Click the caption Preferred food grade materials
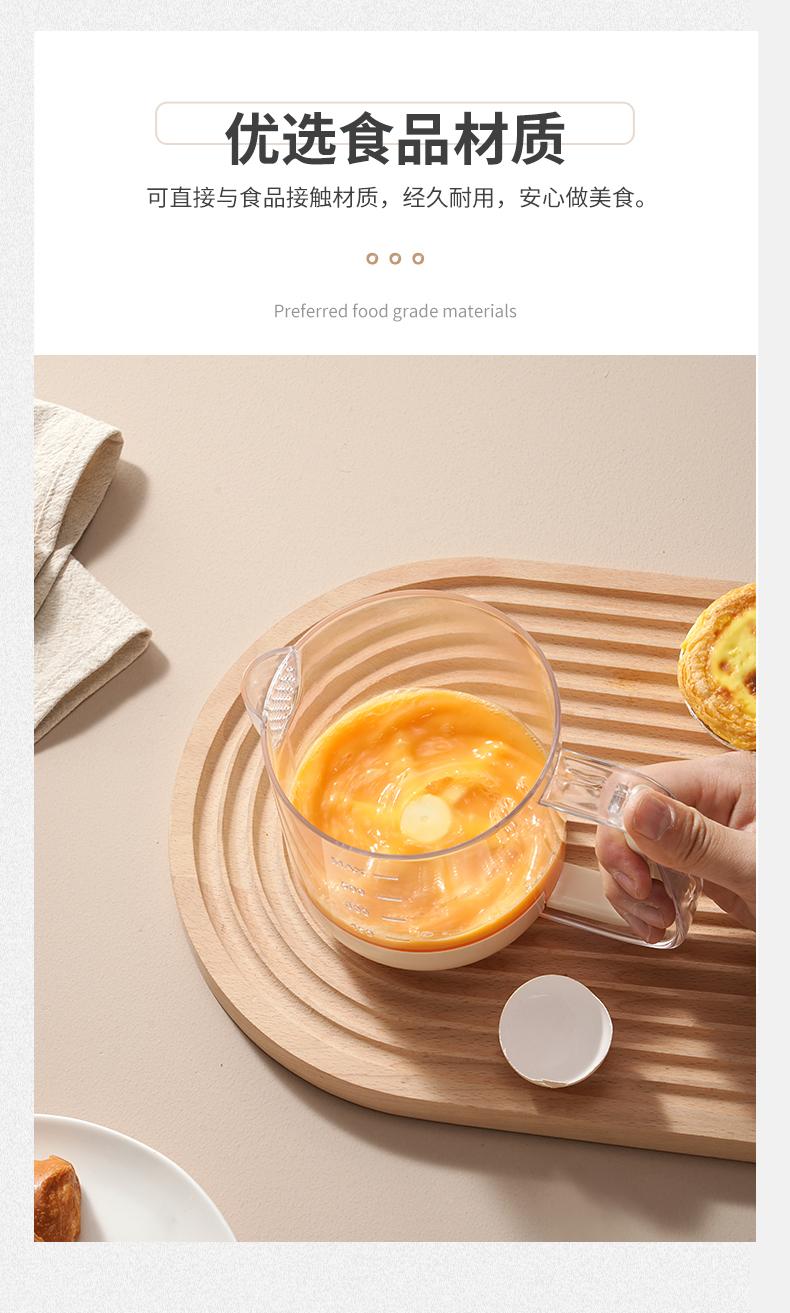This screenshot has height=1313, width=790. click(x=395, y=311)
